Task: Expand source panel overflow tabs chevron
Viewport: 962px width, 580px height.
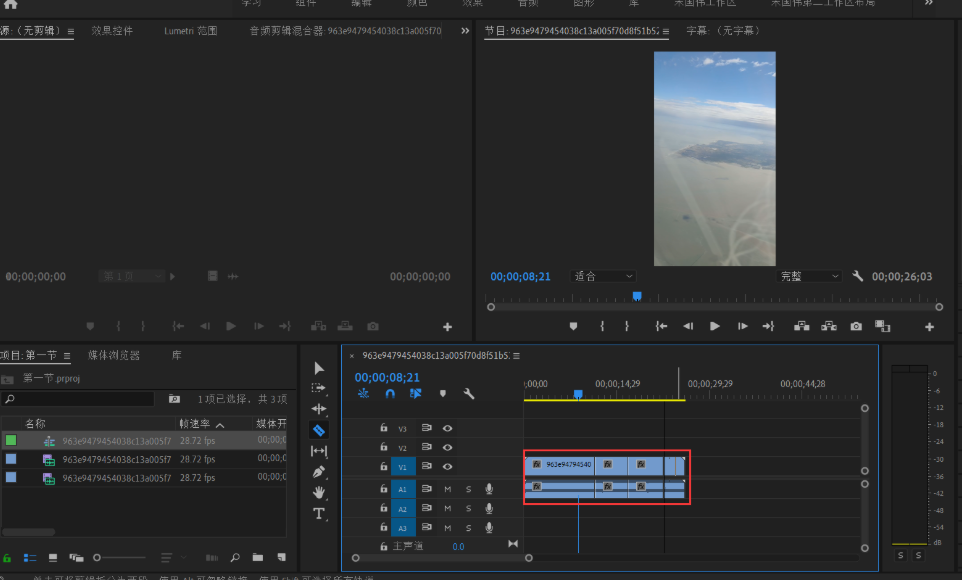Action: [x=465, y=31]
